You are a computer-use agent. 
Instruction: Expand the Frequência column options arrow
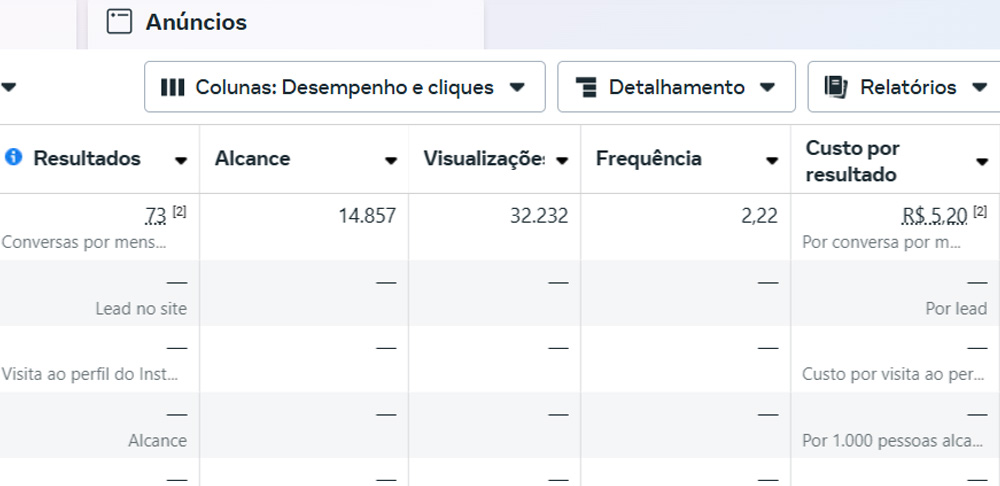tap(771, 160)
